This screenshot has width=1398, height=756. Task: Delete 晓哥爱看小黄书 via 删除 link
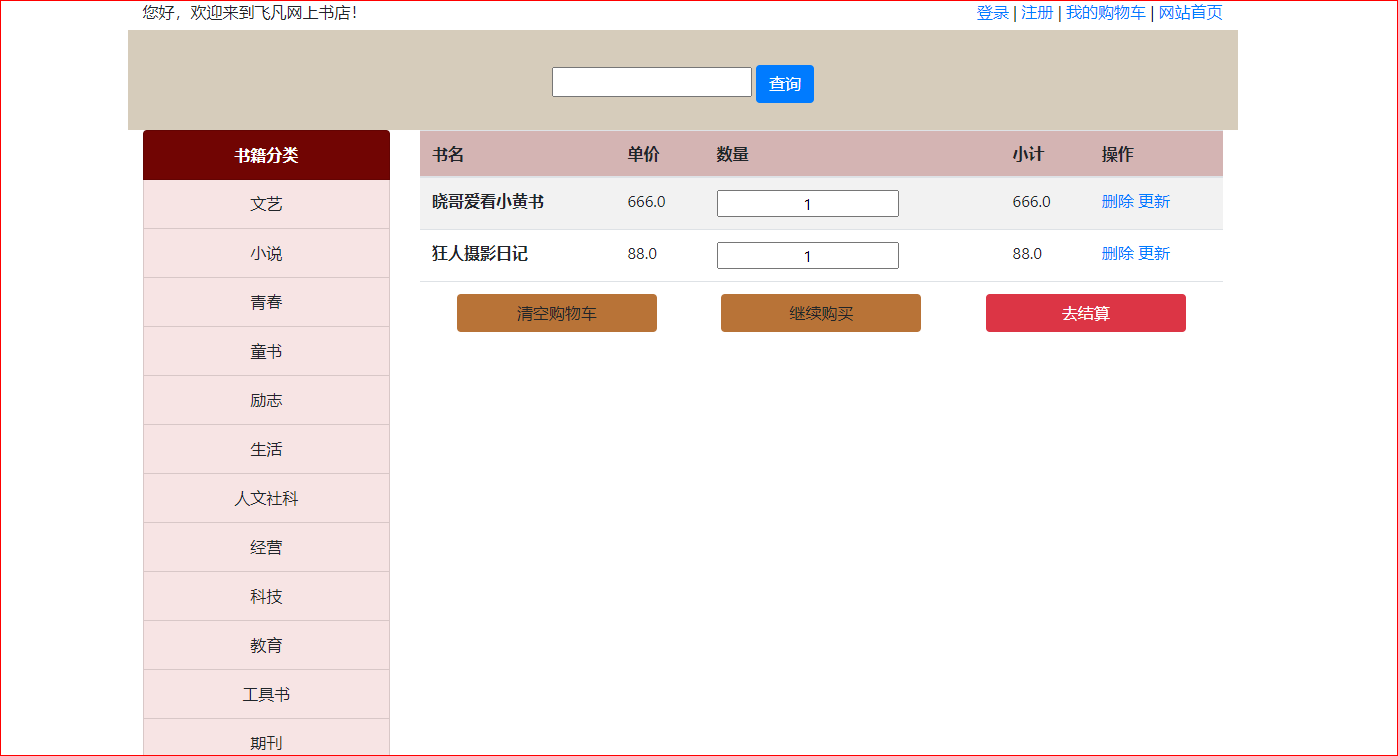pyautogui.click(x=1118, y=201)
